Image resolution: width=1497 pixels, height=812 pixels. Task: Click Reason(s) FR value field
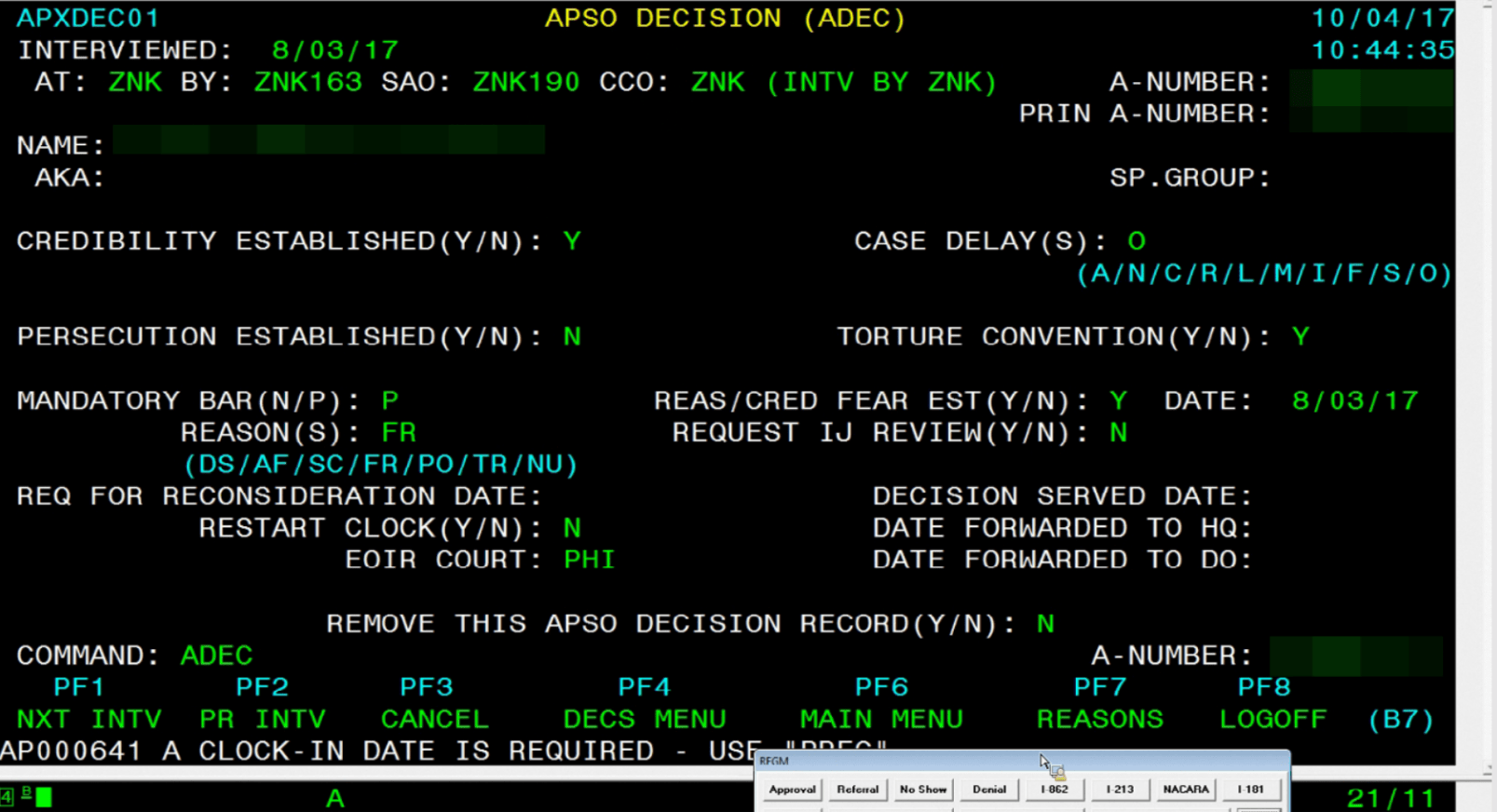click(399, 433)
